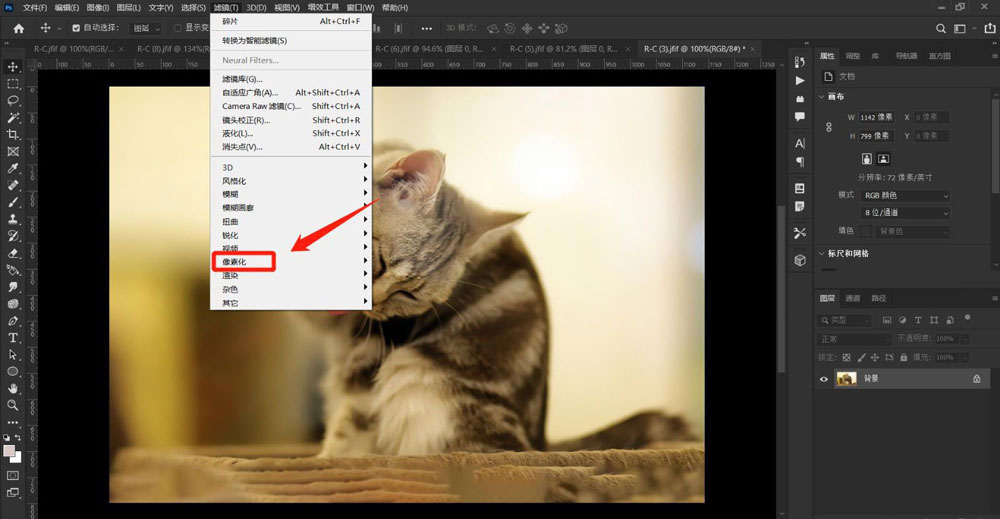Select the Horizontal Type tool
1000x519 pixels.
coord(13,338)
